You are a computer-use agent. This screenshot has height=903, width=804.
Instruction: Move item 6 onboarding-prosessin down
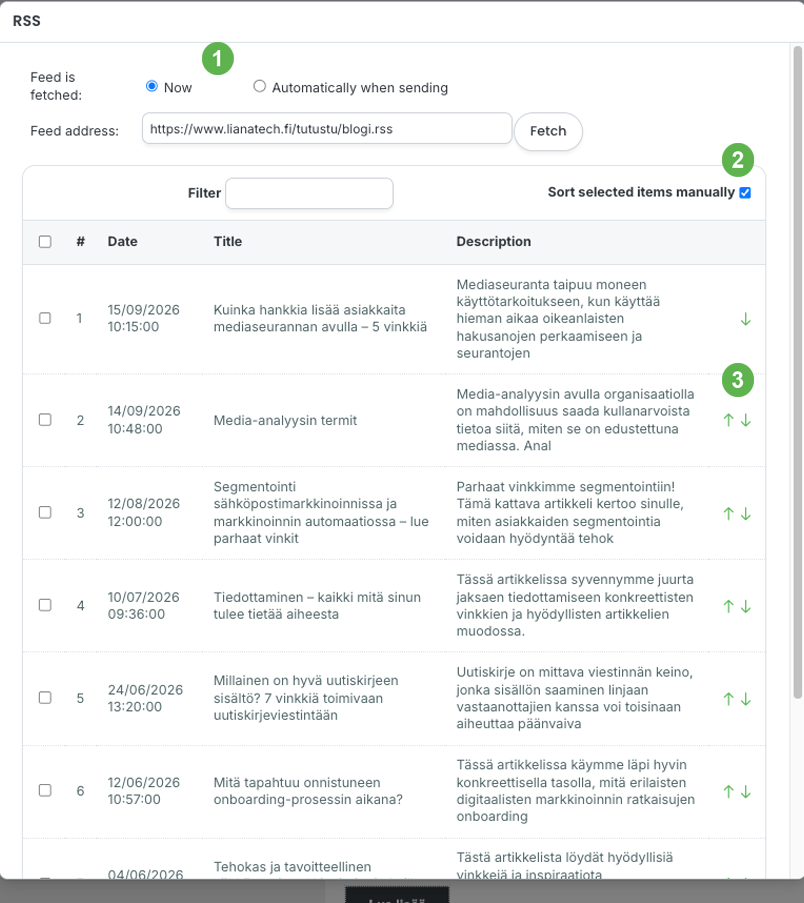coord(745,791)
